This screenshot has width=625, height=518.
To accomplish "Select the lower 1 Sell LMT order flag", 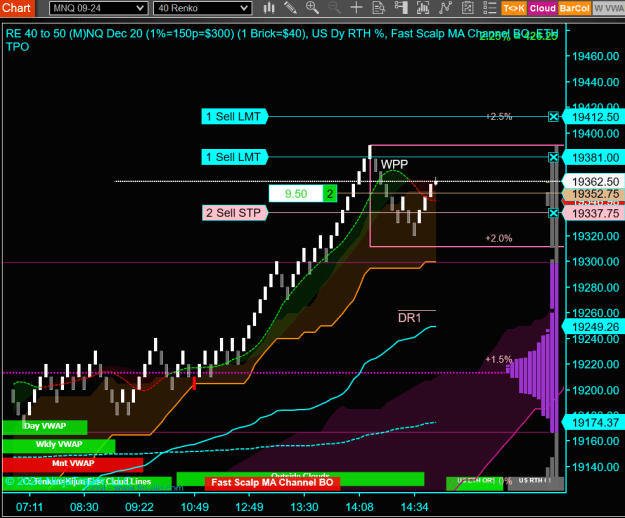I will click(234, 157).
